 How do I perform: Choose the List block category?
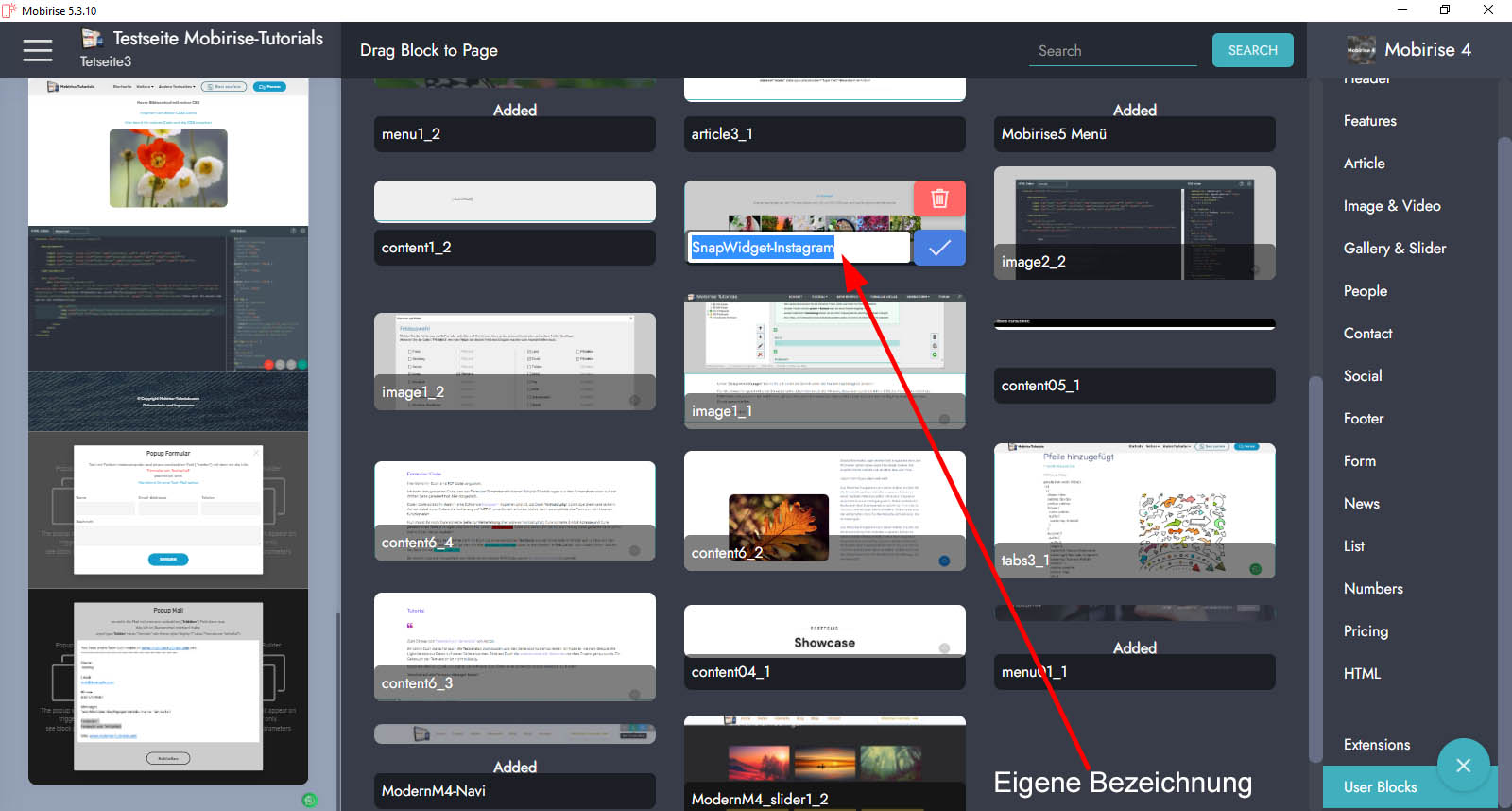(1353, 546)
